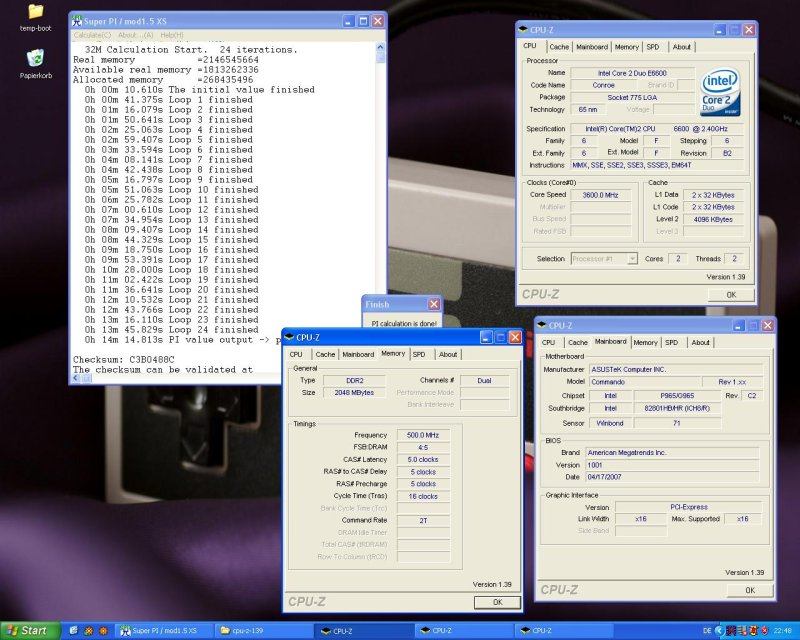Select the Cache tab in top CPU-Z window
The height and width of the screenshot is (640, 800).
[559, 47]
